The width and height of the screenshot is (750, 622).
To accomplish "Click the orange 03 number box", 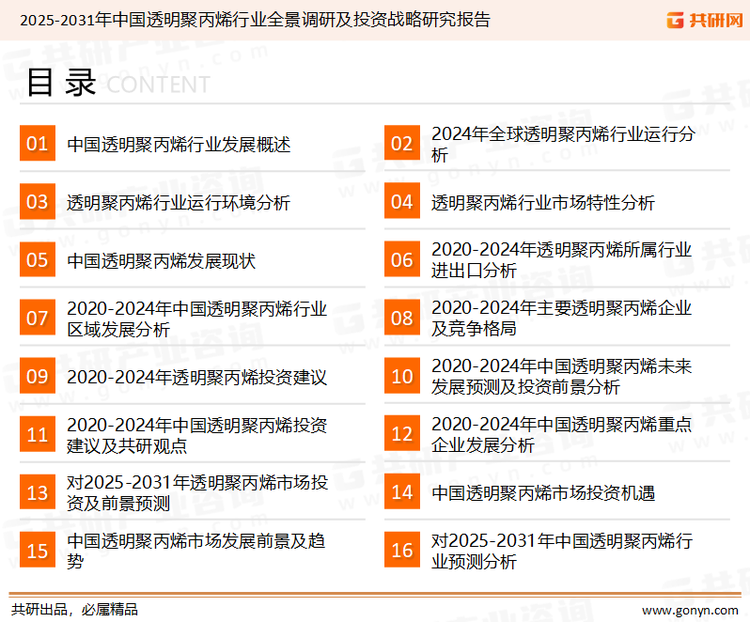I will tap(37, 201).
